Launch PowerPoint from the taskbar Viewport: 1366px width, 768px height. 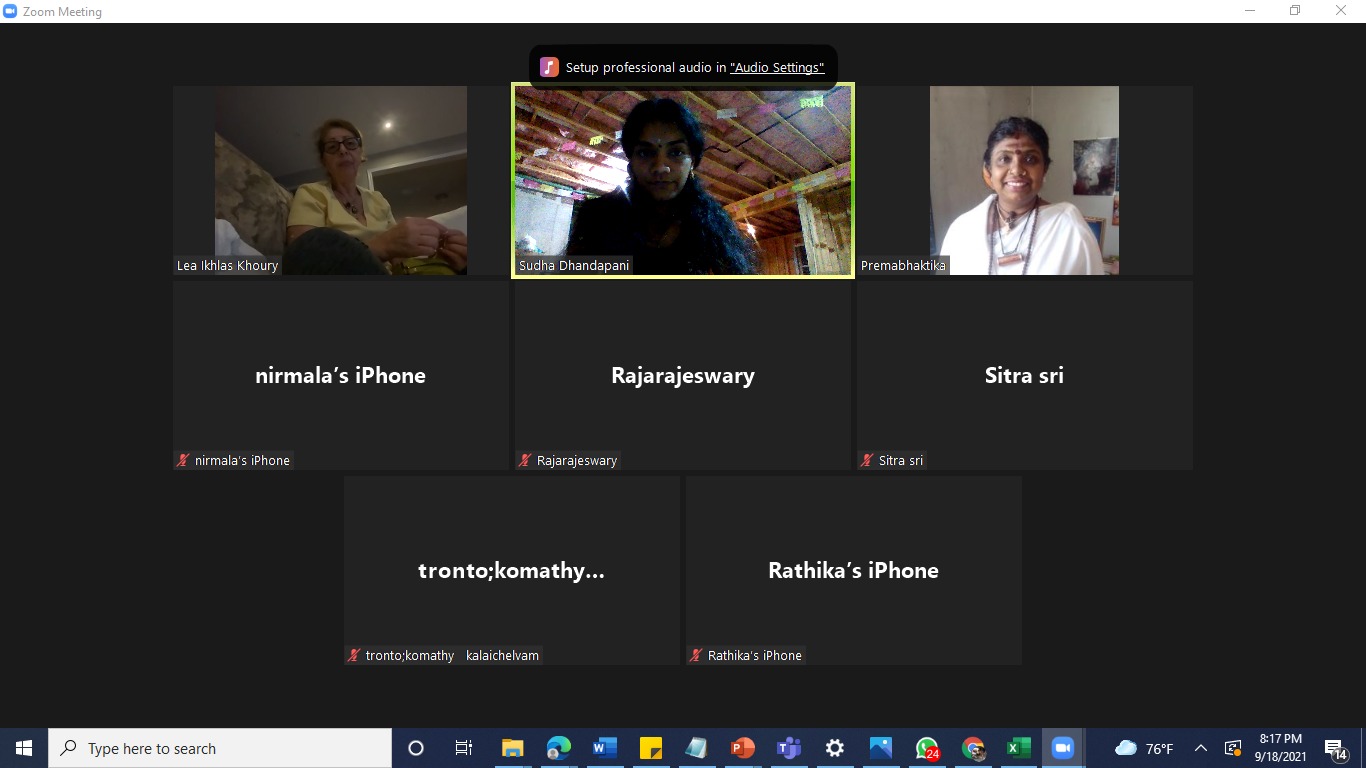pyautogui.click(x=742, y=748)
